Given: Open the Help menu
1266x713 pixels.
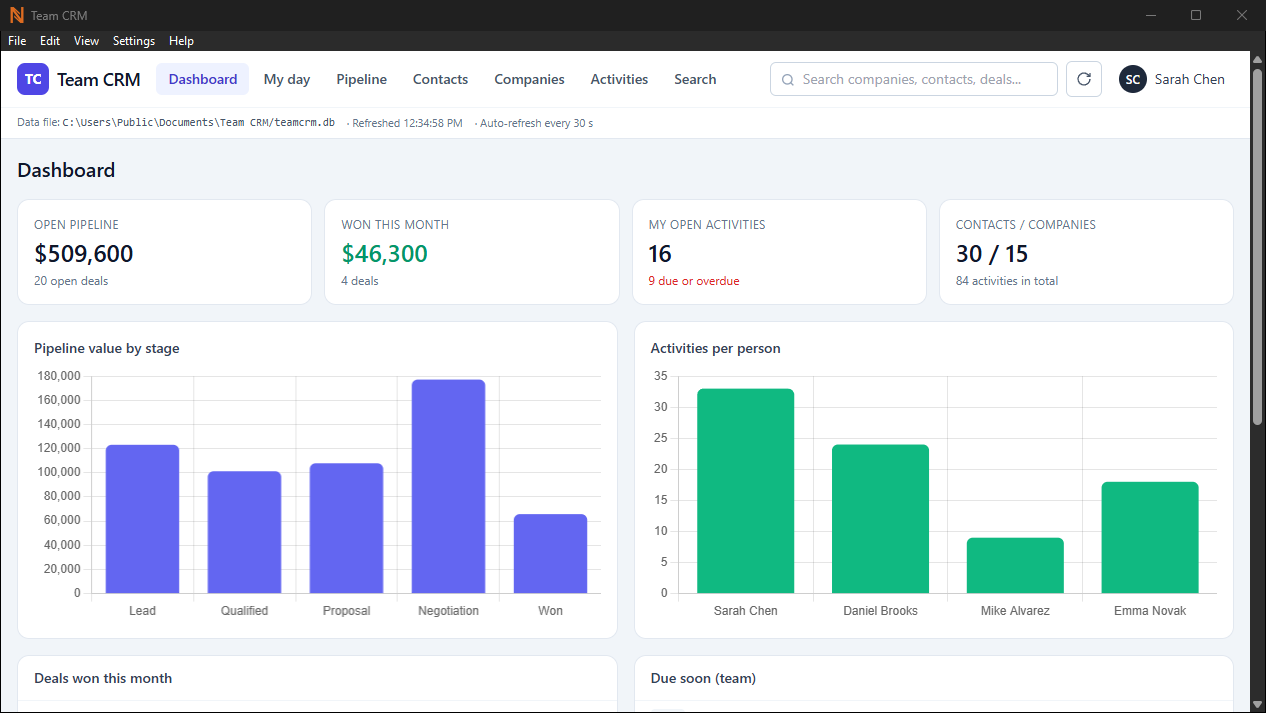Looking at the screenshot, I should (x=181, y=41).
